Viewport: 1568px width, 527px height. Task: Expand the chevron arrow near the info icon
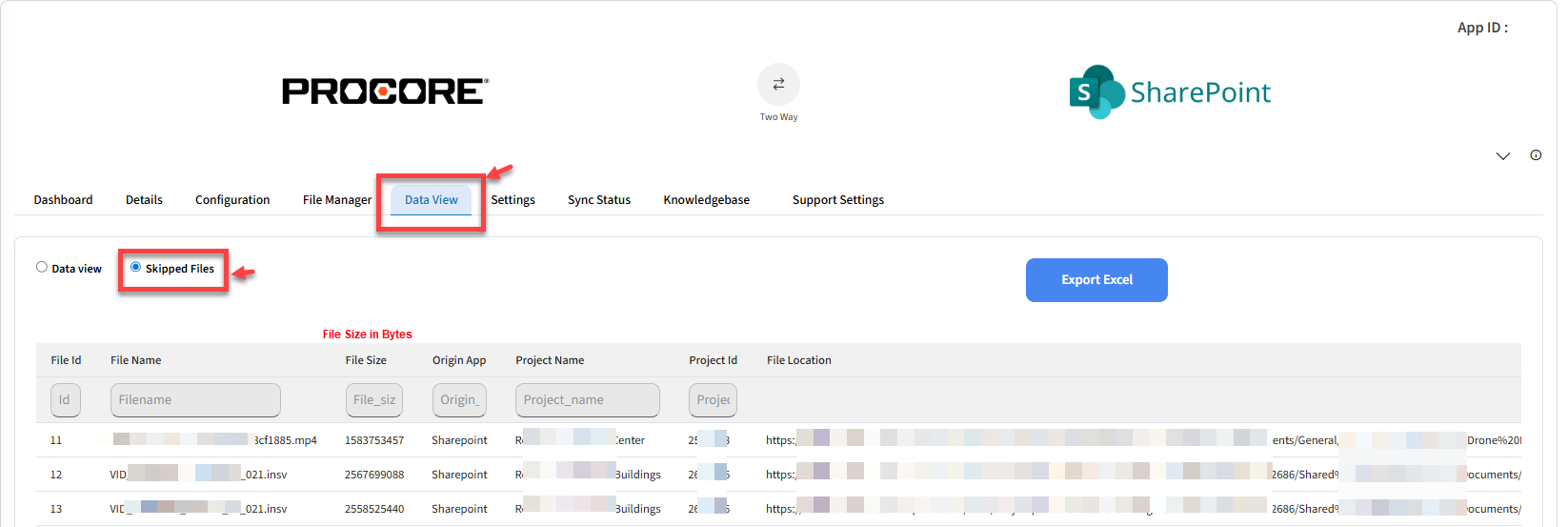coord(1503,156)
